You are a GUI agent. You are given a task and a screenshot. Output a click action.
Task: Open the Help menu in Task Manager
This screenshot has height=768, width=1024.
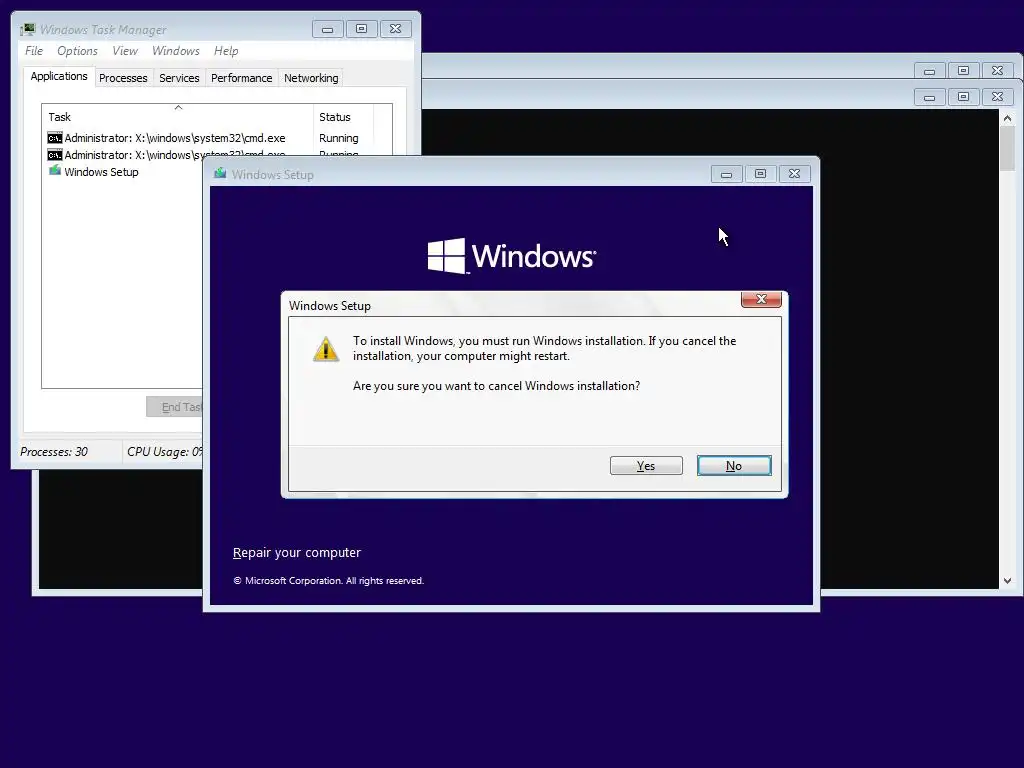pyautogui.click(x=226, y=51)
